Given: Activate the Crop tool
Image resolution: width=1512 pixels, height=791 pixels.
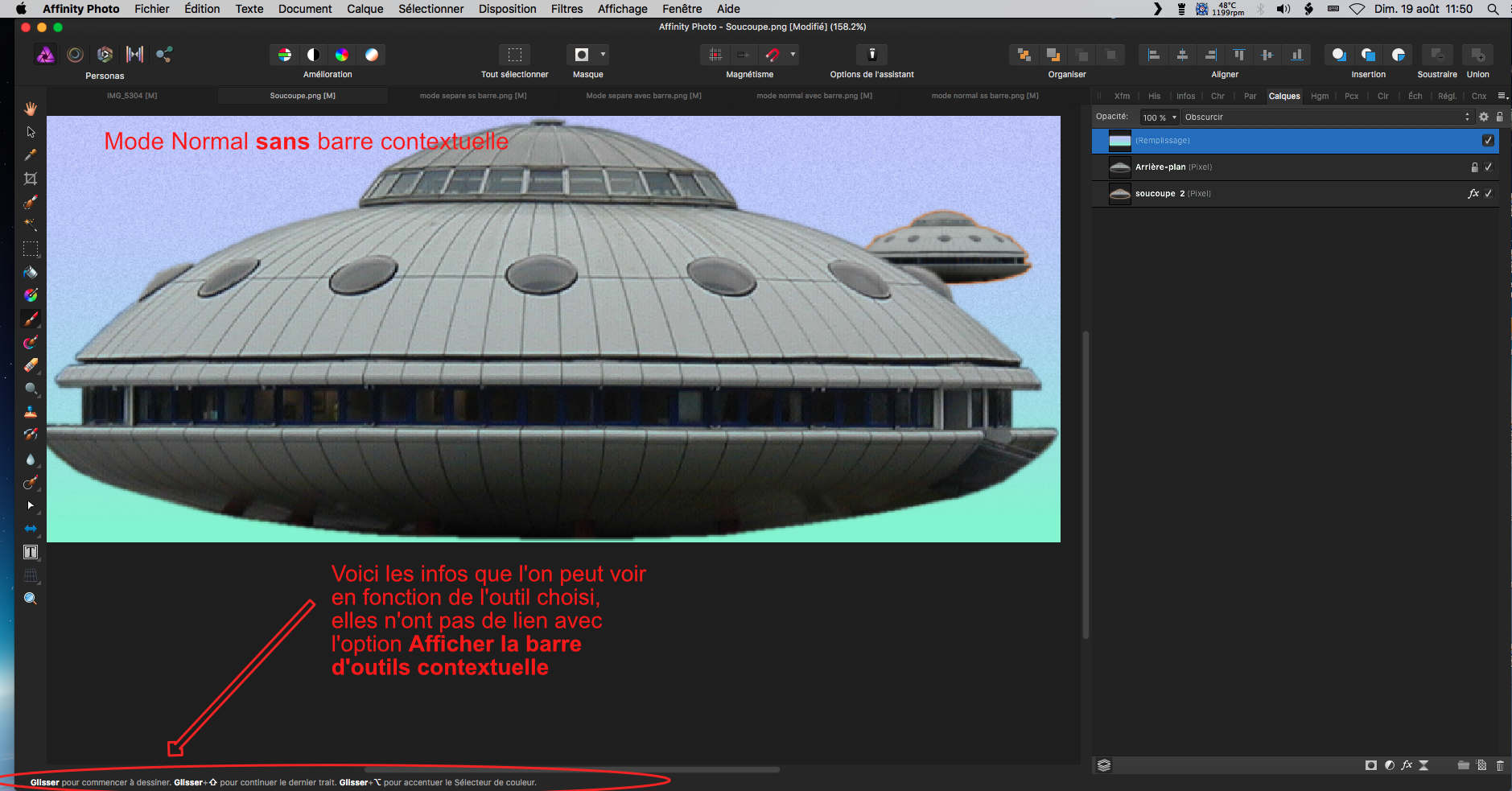Looking at the screenshot, I should click(31, 178).
